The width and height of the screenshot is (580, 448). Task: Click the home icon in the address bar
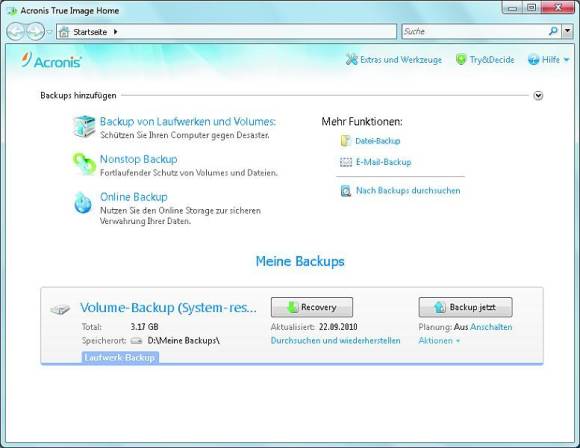click(64, 32)
